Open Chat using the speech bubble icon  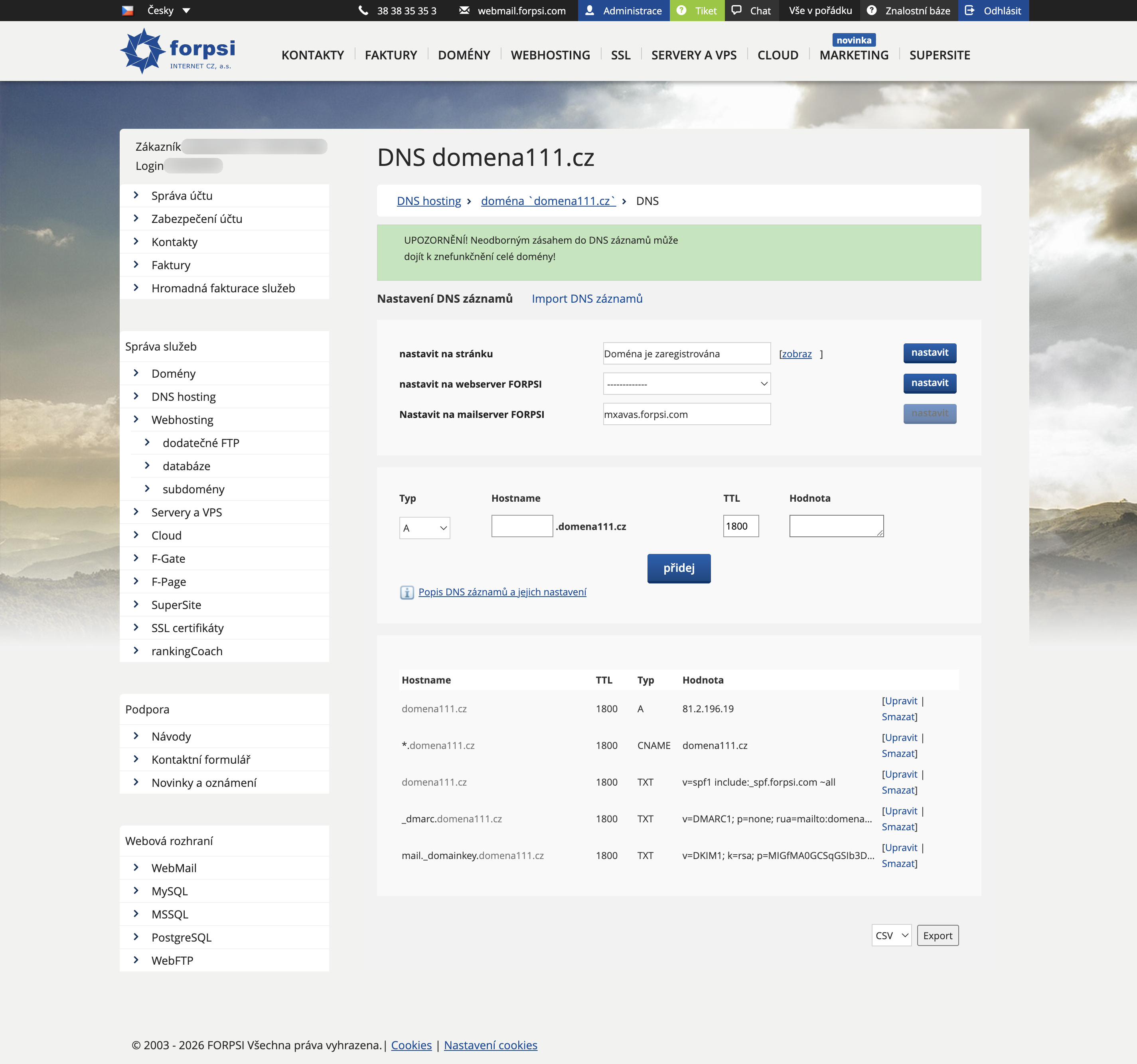pyautogui.click(x=736, y=10)
